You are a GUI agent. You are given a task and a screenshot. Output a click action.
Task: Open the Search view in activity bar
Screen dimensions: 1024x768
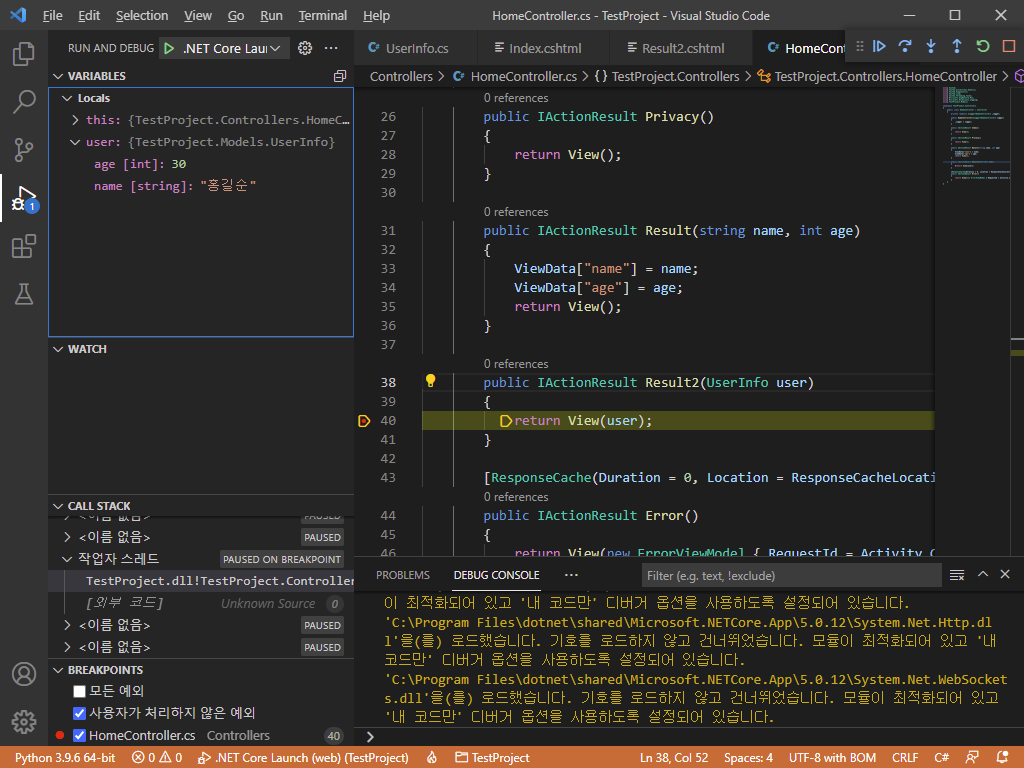(x=24, y=102)
